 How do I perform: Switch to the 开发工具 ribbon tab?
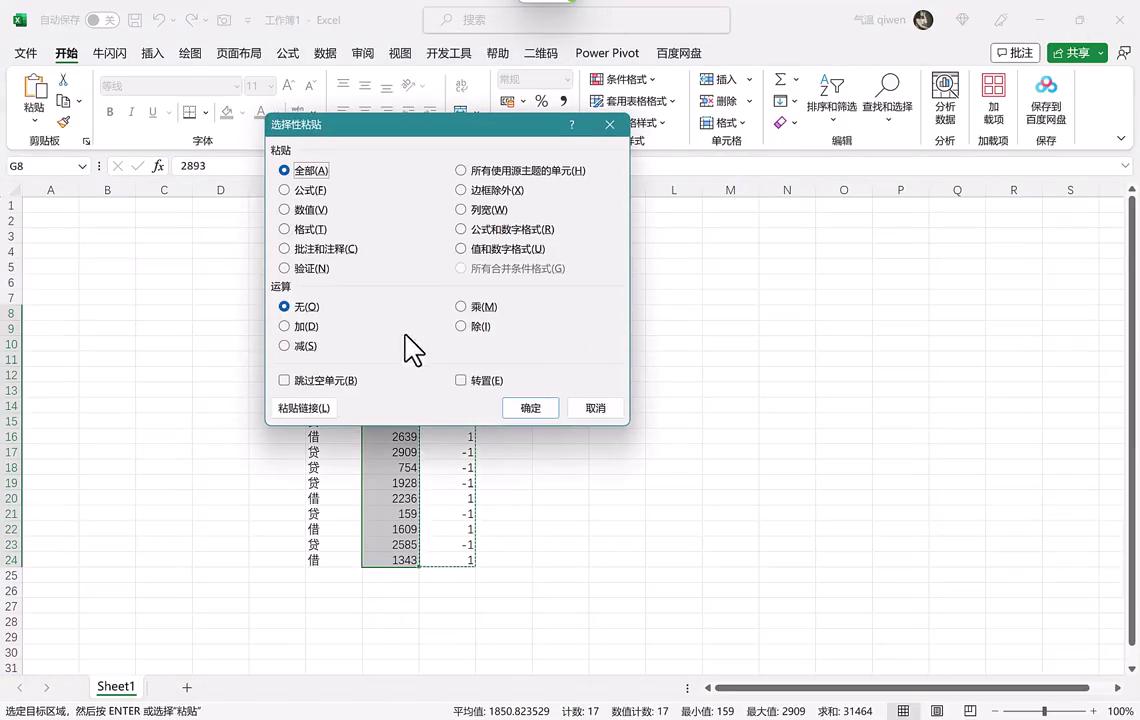(x=448, y=53)
